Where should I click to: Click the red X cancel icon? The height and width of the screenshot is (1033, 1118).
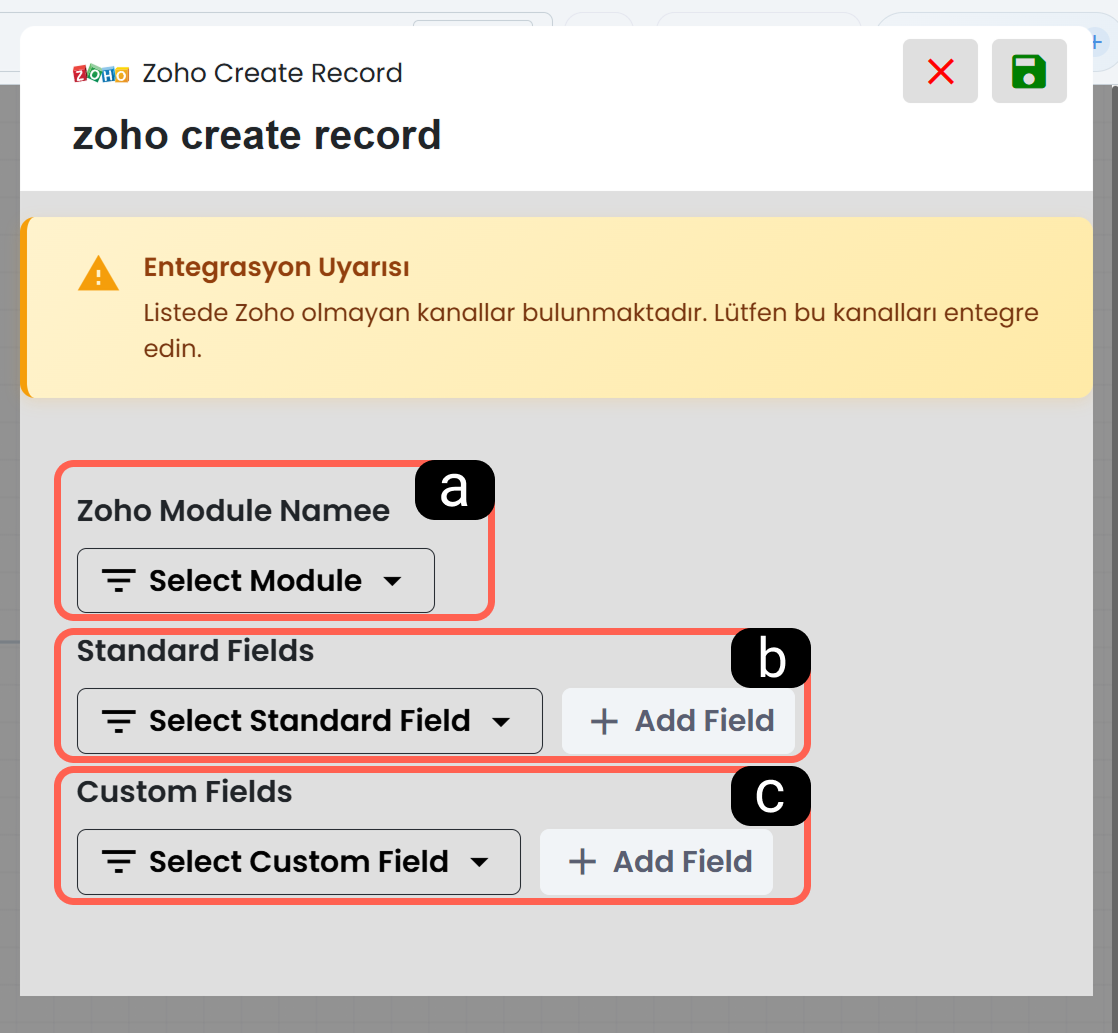click(940, 71)
